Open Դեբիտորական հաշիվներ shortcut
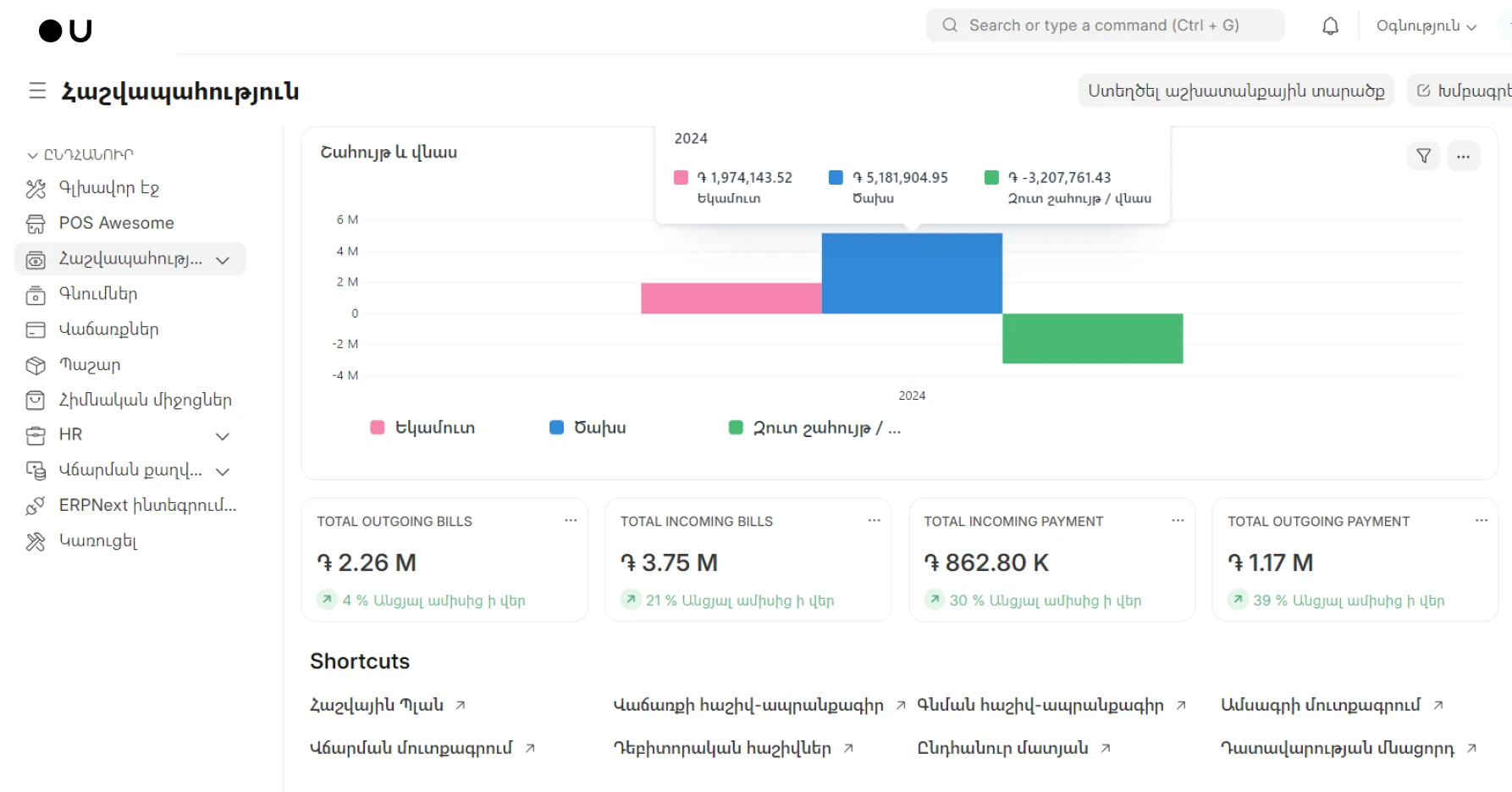The height and width of the screenshot is (792, 1512). 722,748
